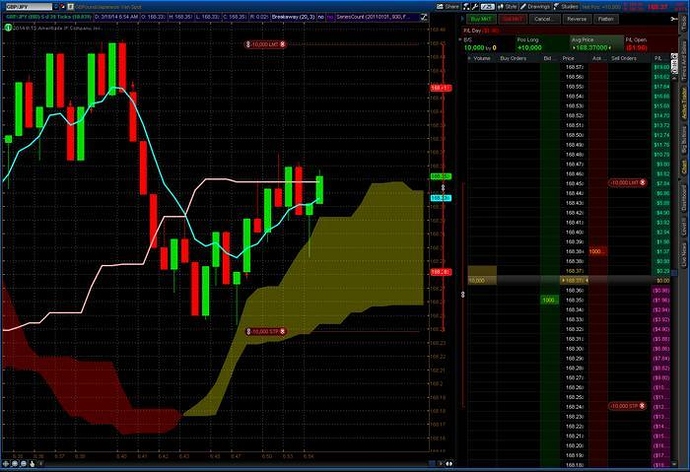
Task: Select the Chart side tab
Action: tap(684, 166)
